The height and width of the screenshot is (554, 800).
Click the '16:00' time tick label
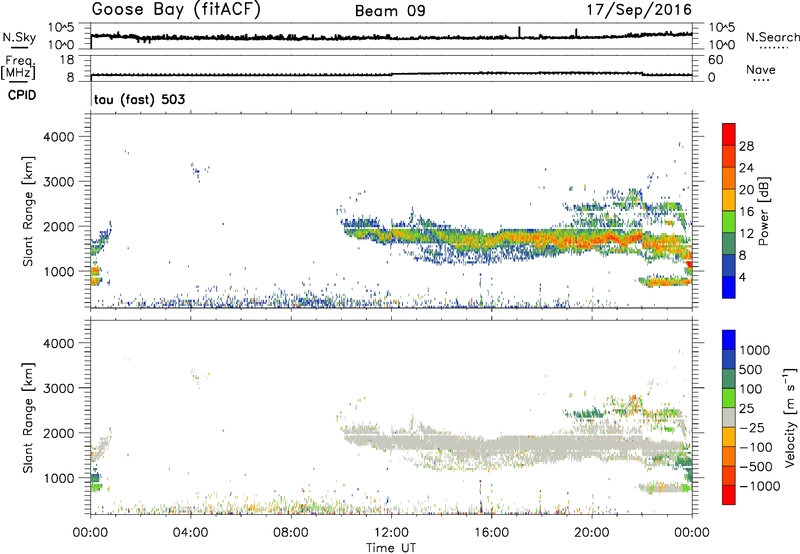point(491,533)
